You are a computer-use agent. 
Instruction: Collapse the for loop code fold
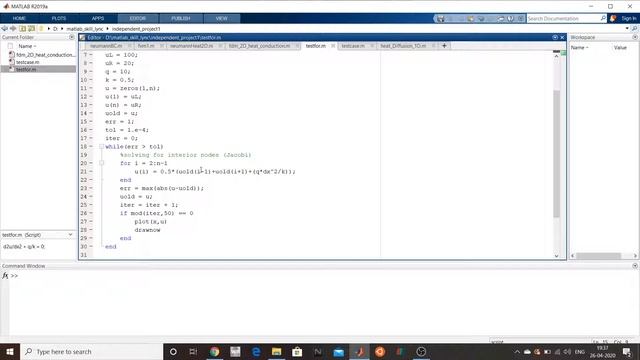pyautogui.click(x=102, y=163)
